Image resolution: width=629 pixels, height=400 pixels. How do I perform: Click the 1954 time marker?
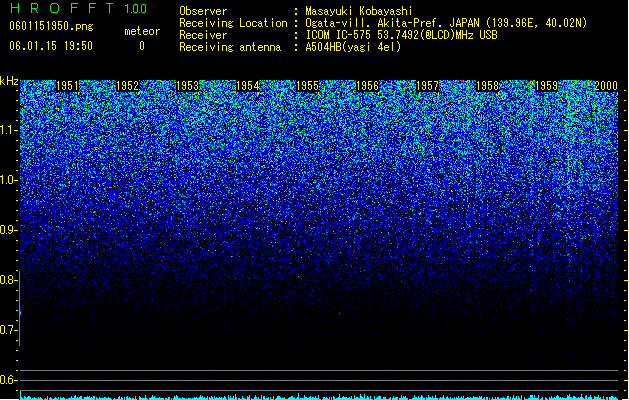(x=248, y=86)
